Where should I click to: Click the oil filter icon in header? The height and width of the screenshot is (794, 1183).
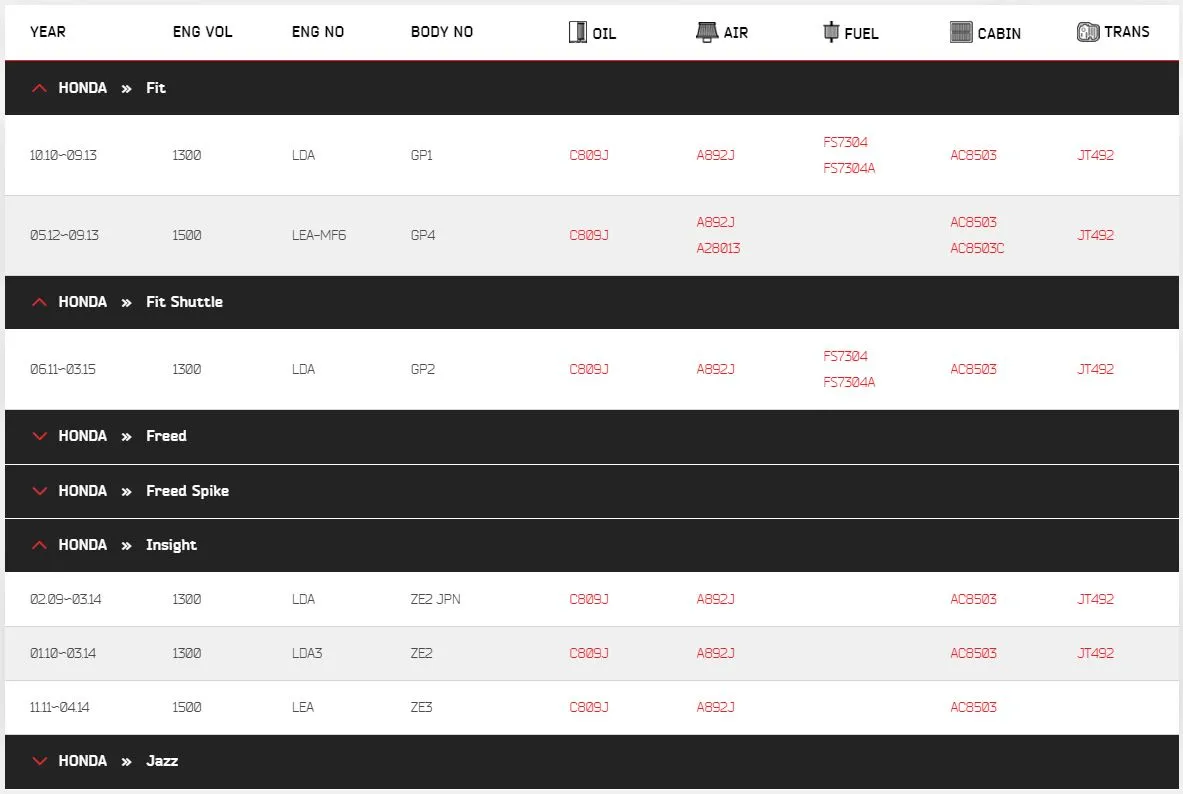click(577, 32)
